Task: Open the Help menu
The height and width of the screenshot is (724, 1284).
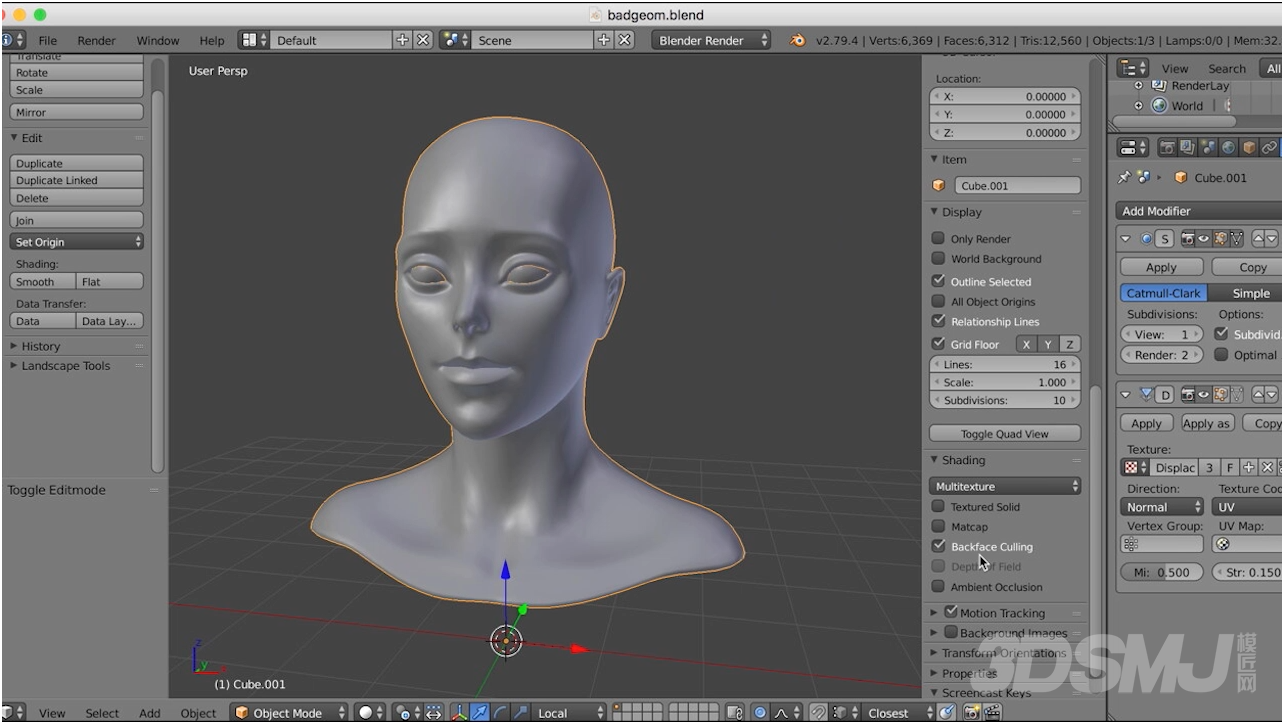Action: click(x=212, y=41)
